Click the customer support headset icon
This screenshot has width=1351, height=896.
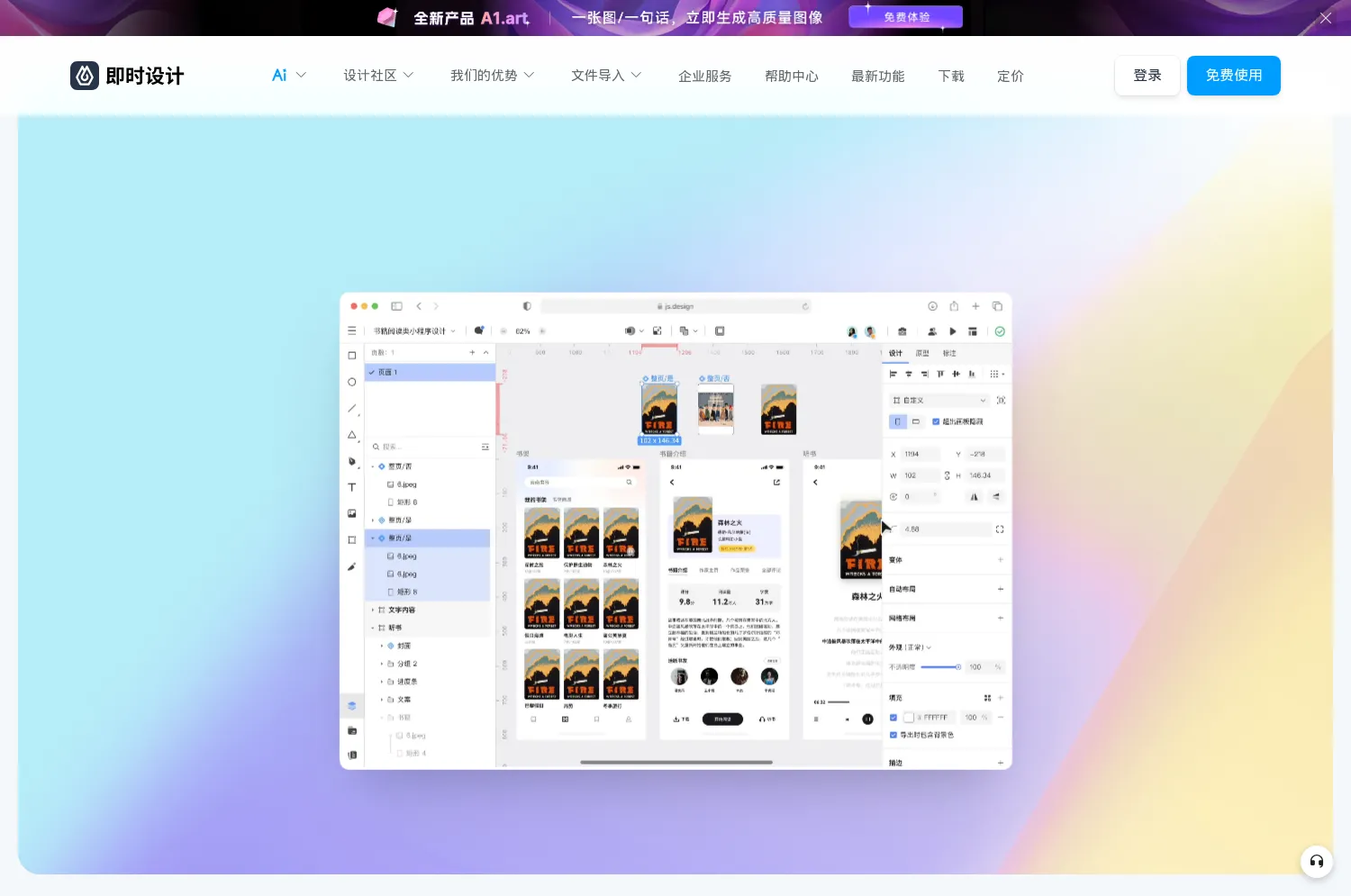tap(1316, 862)
